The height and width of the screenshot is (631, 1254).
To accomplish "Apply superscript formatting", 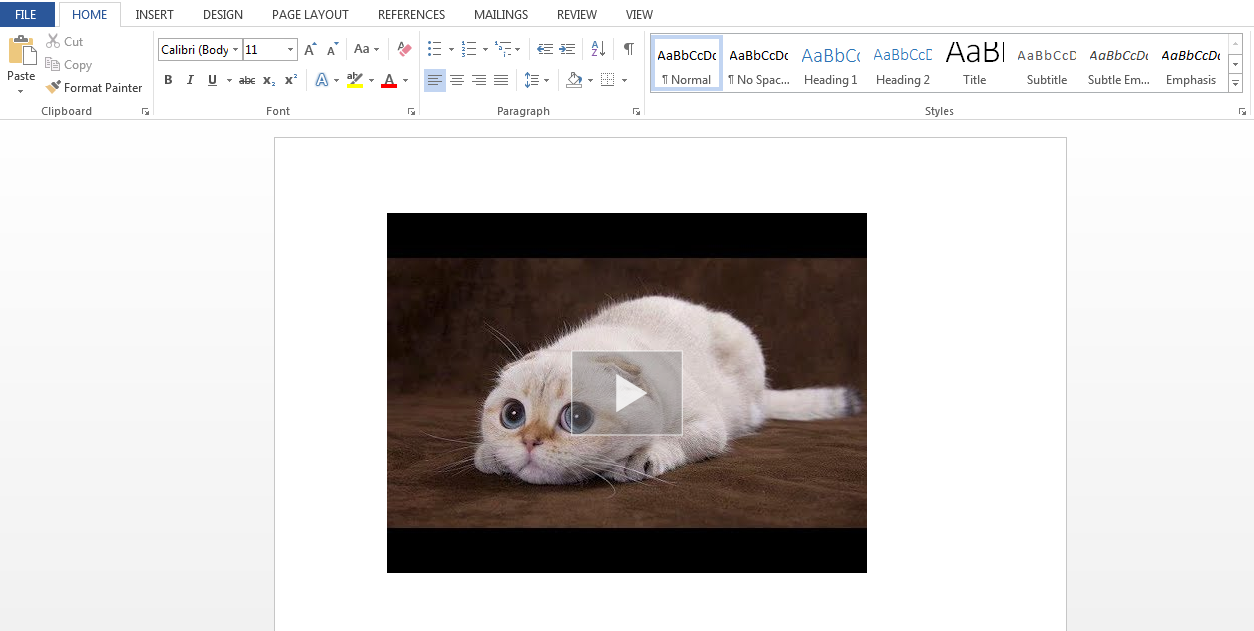I will coord(291,80).
